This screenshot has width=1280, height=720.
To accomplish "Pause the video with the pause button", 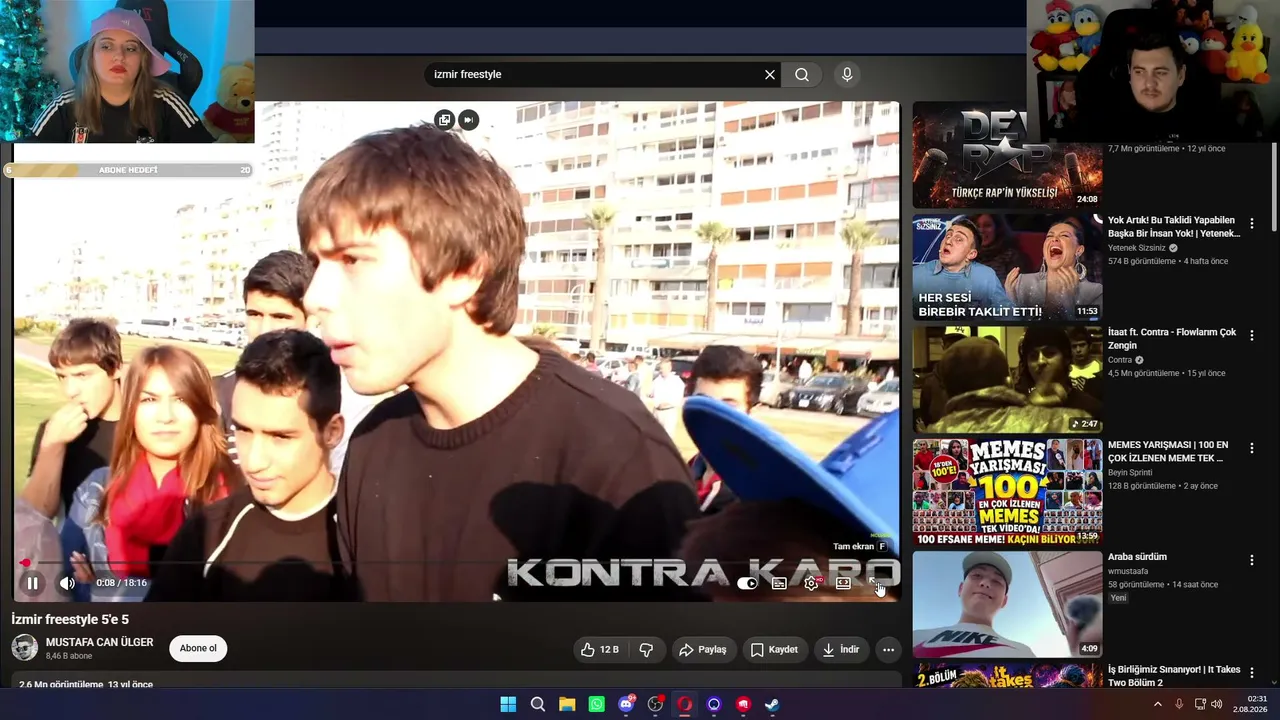I will (32, 583).
